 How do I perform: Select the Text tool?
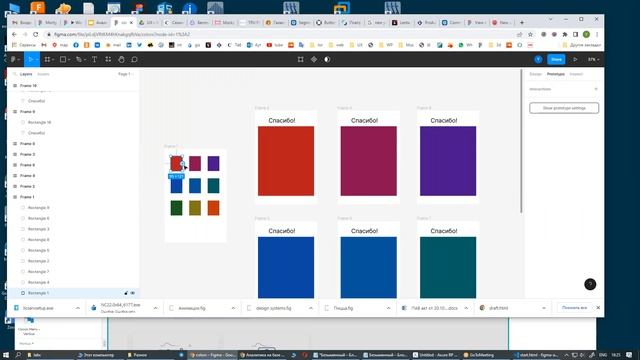[94, 60]
